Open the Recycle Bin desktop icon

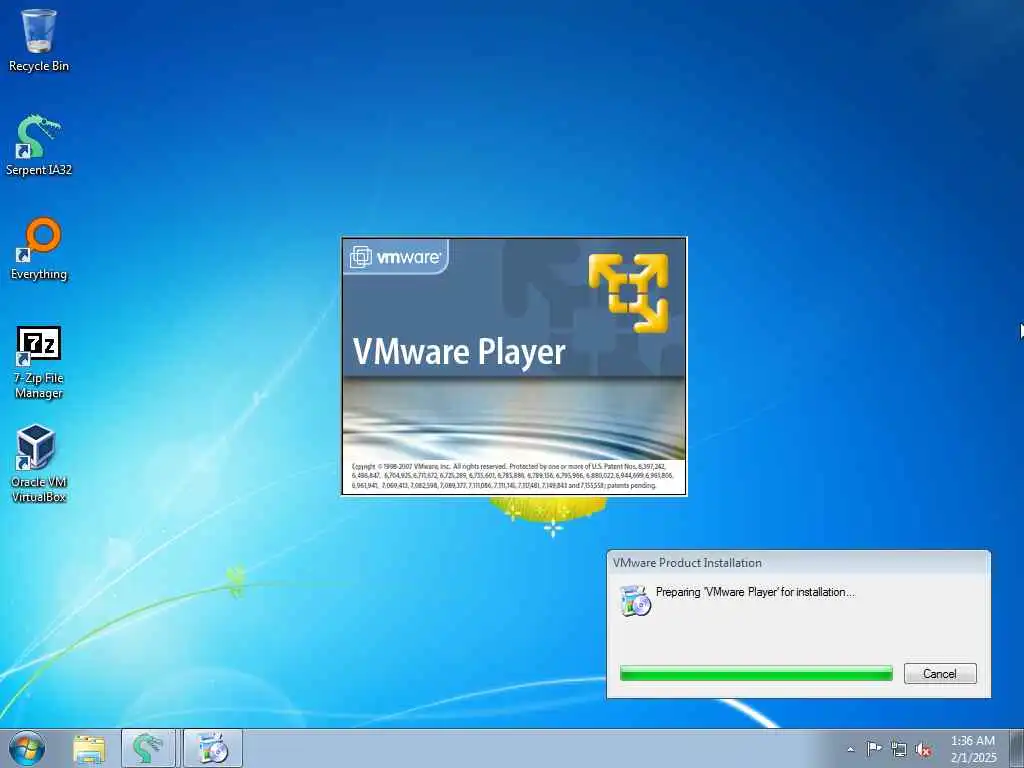(39, 40)
